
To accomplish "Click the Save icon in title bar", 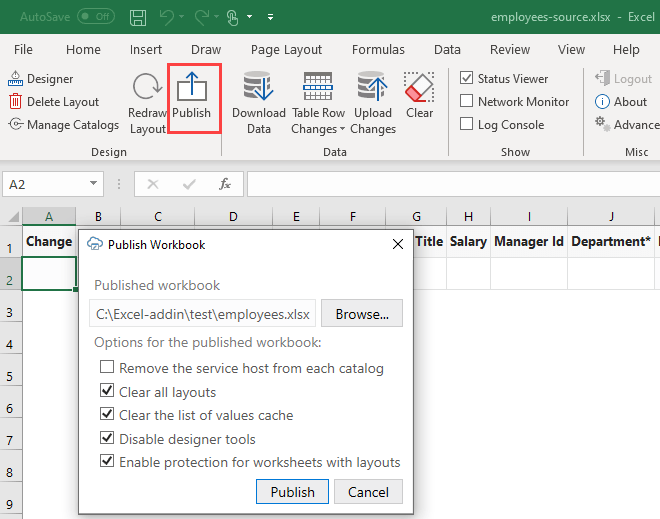I will click(x=138, y=17).
